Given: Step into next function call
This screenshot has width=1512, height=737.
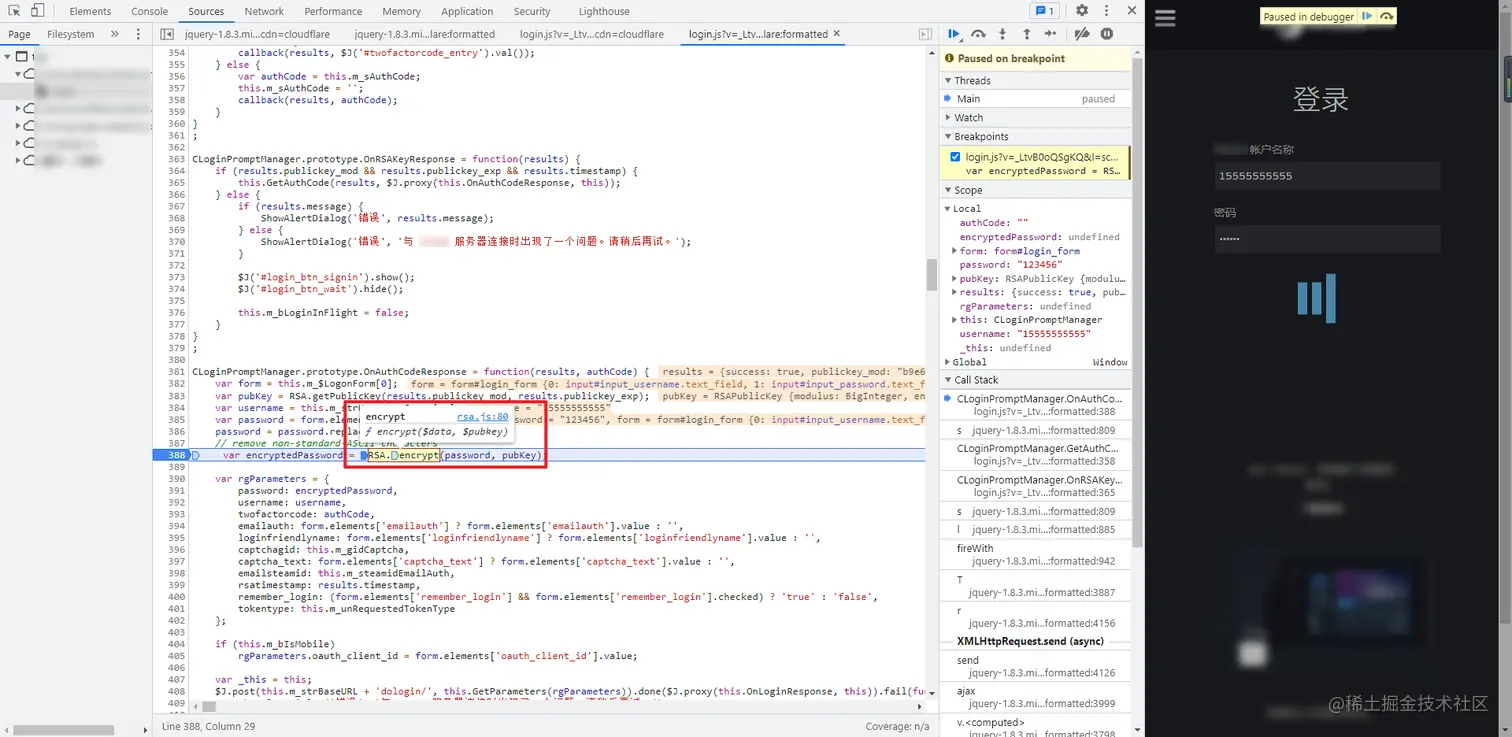Looking at the screenshot, I should click(x=1002, y=34).
